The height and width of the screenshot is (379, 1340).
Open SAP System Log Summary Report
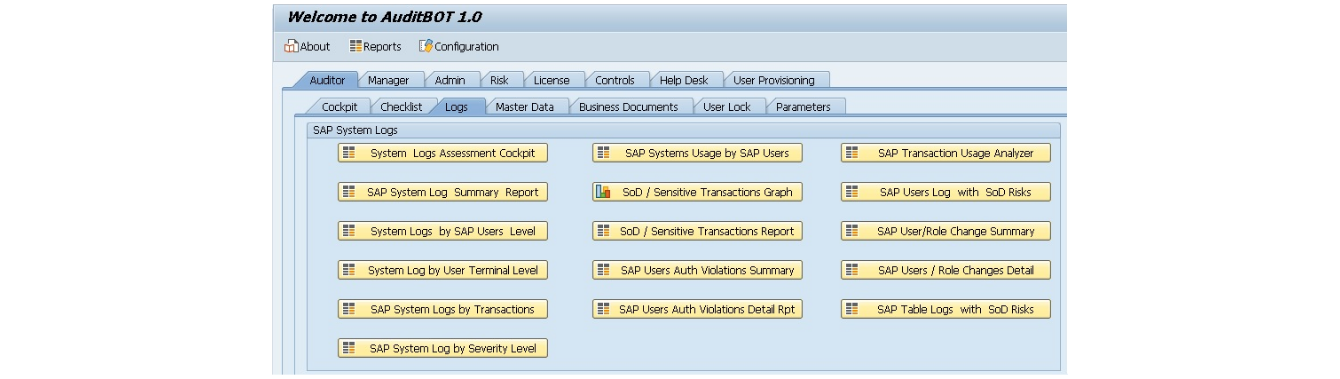(x=443, y=192)
